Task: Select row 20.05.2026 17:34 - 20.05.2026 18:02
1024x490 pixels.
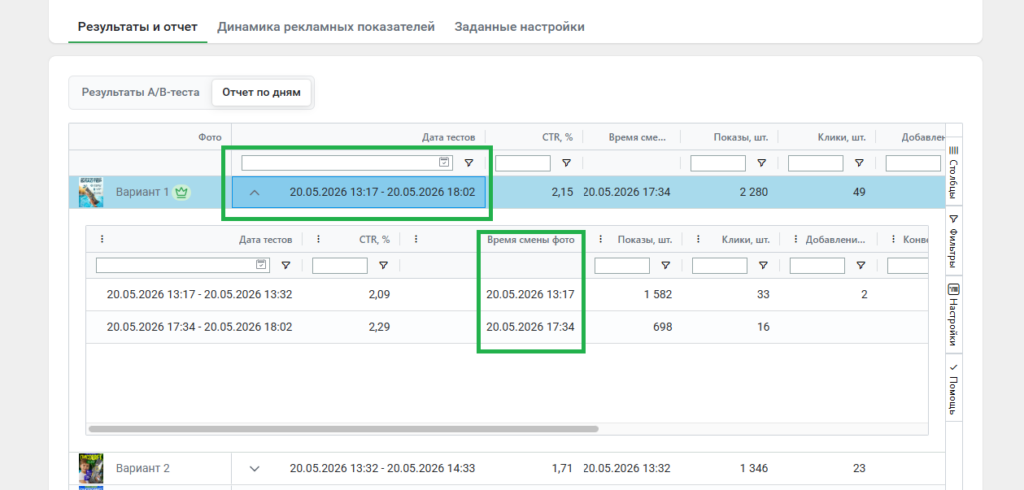Action: coord(507,327)
